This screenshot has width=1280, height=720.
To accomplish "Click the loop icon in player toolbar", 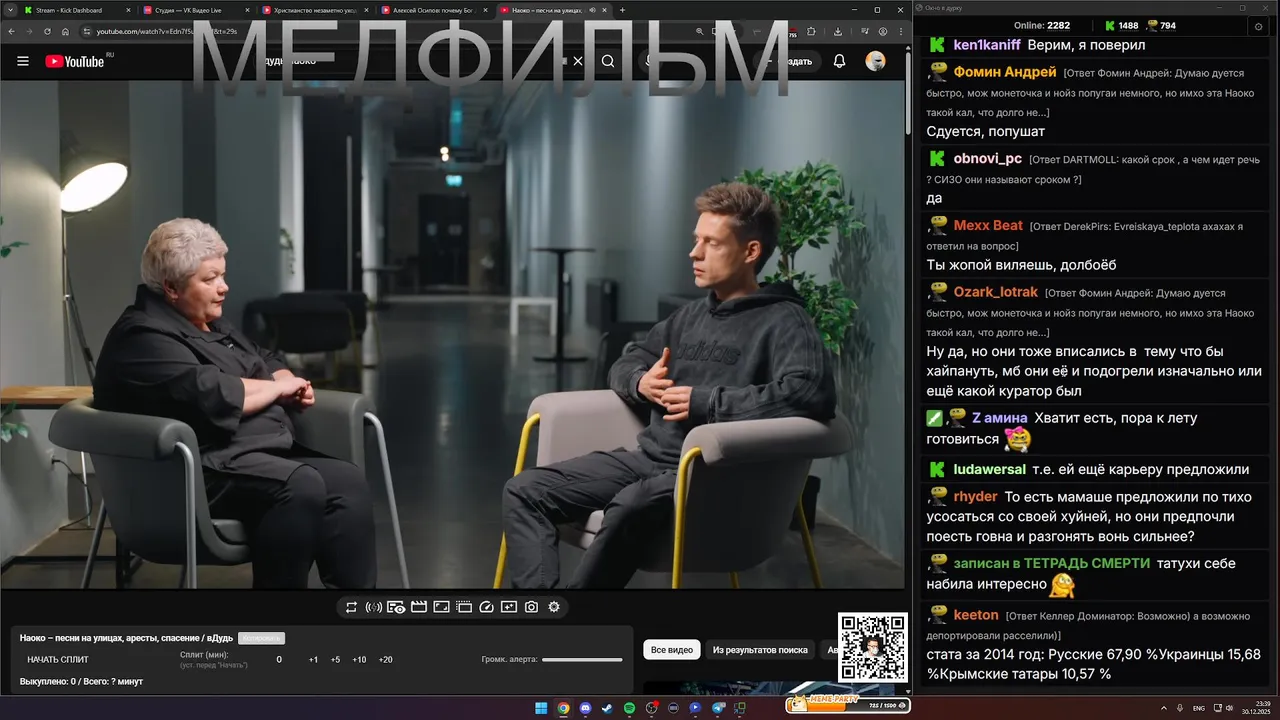I will pos(351,607).
